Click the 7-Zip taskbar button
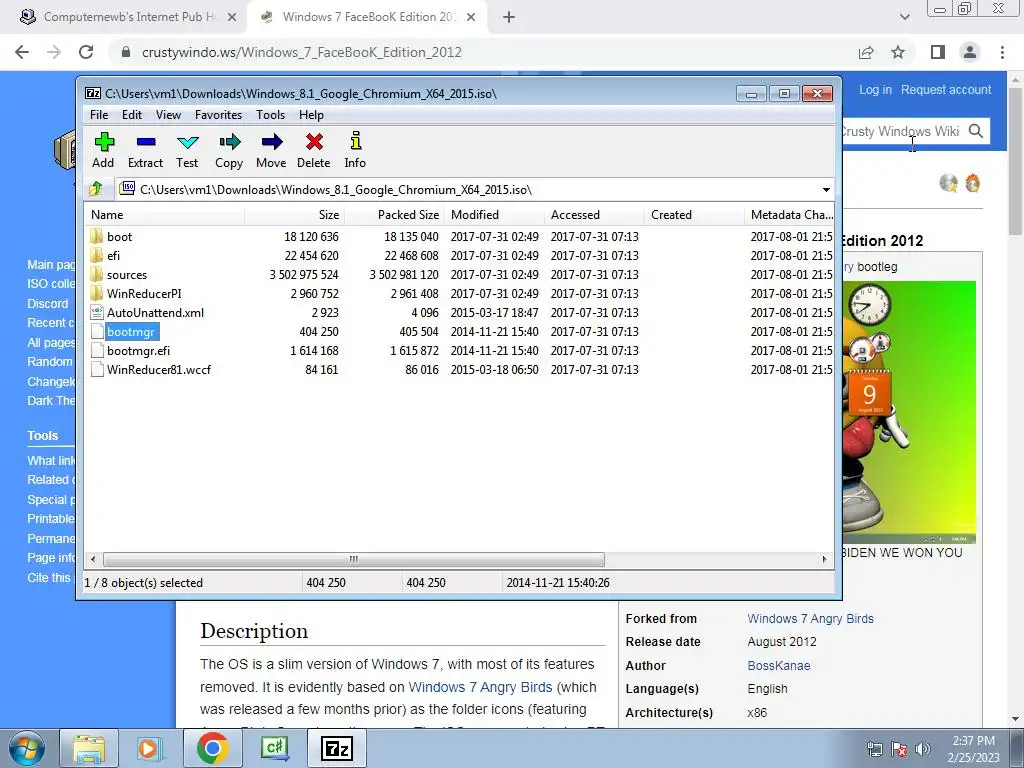Viewport: 1024px width, 768px height. click(x=337, y=748)
